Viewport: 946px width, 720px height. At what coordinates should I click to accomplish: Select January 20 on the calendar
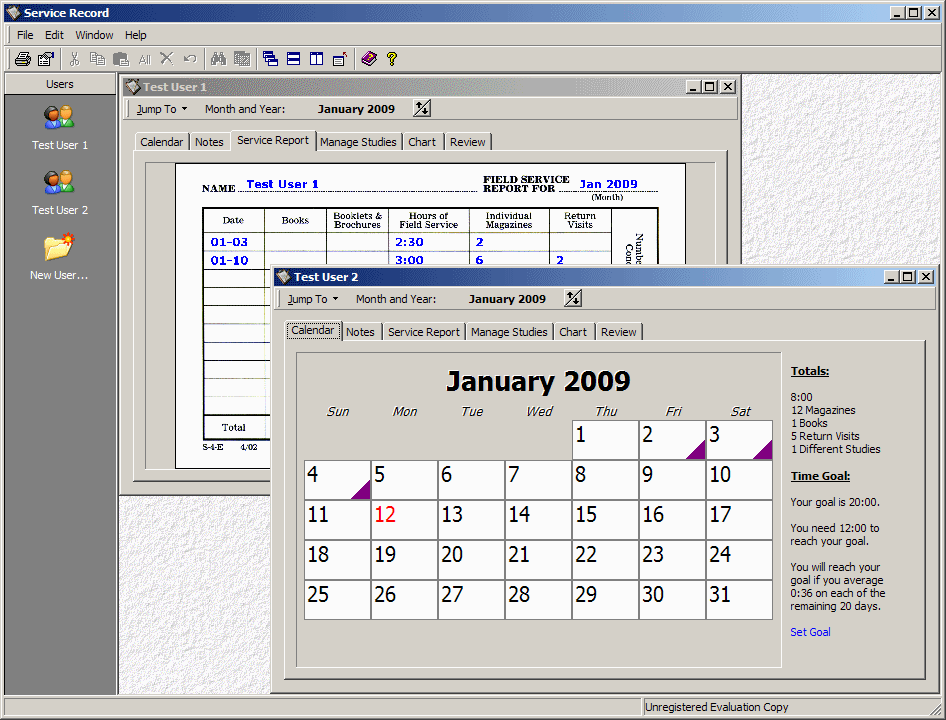pos(471,559)
